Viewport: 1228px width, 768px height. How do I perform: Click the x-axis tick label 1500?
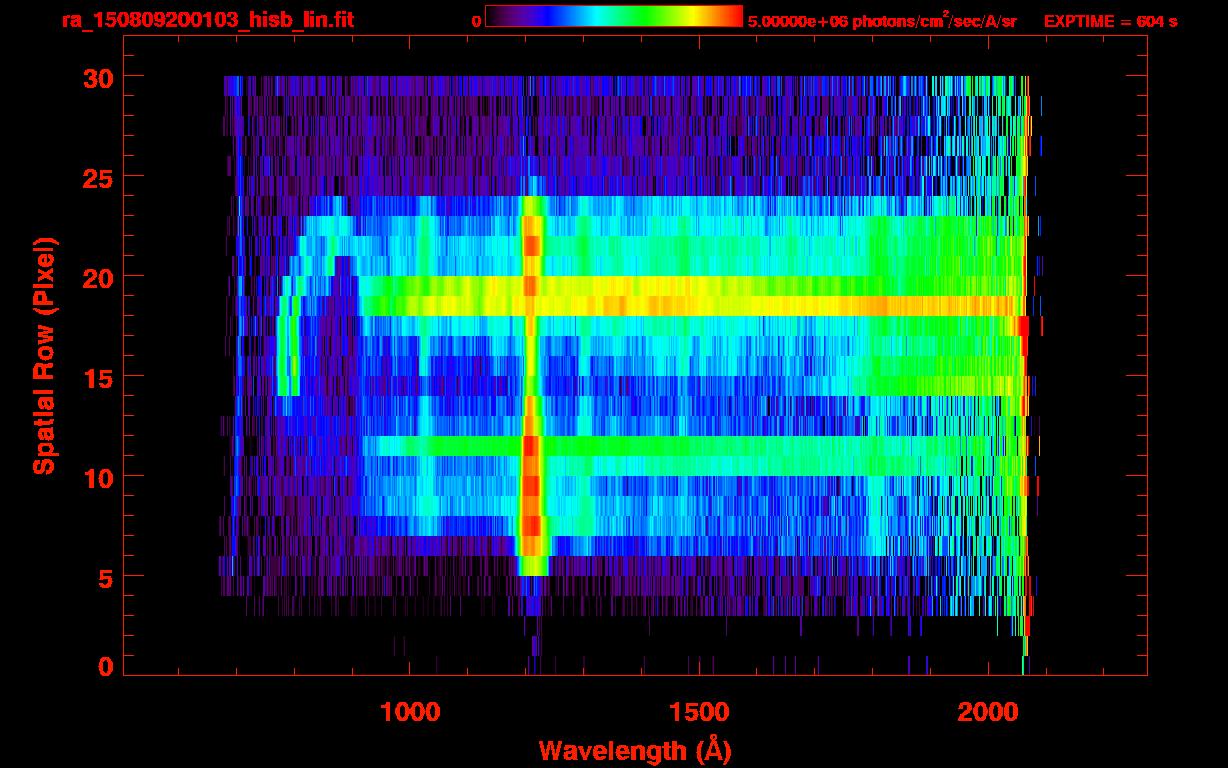[698, 712]
